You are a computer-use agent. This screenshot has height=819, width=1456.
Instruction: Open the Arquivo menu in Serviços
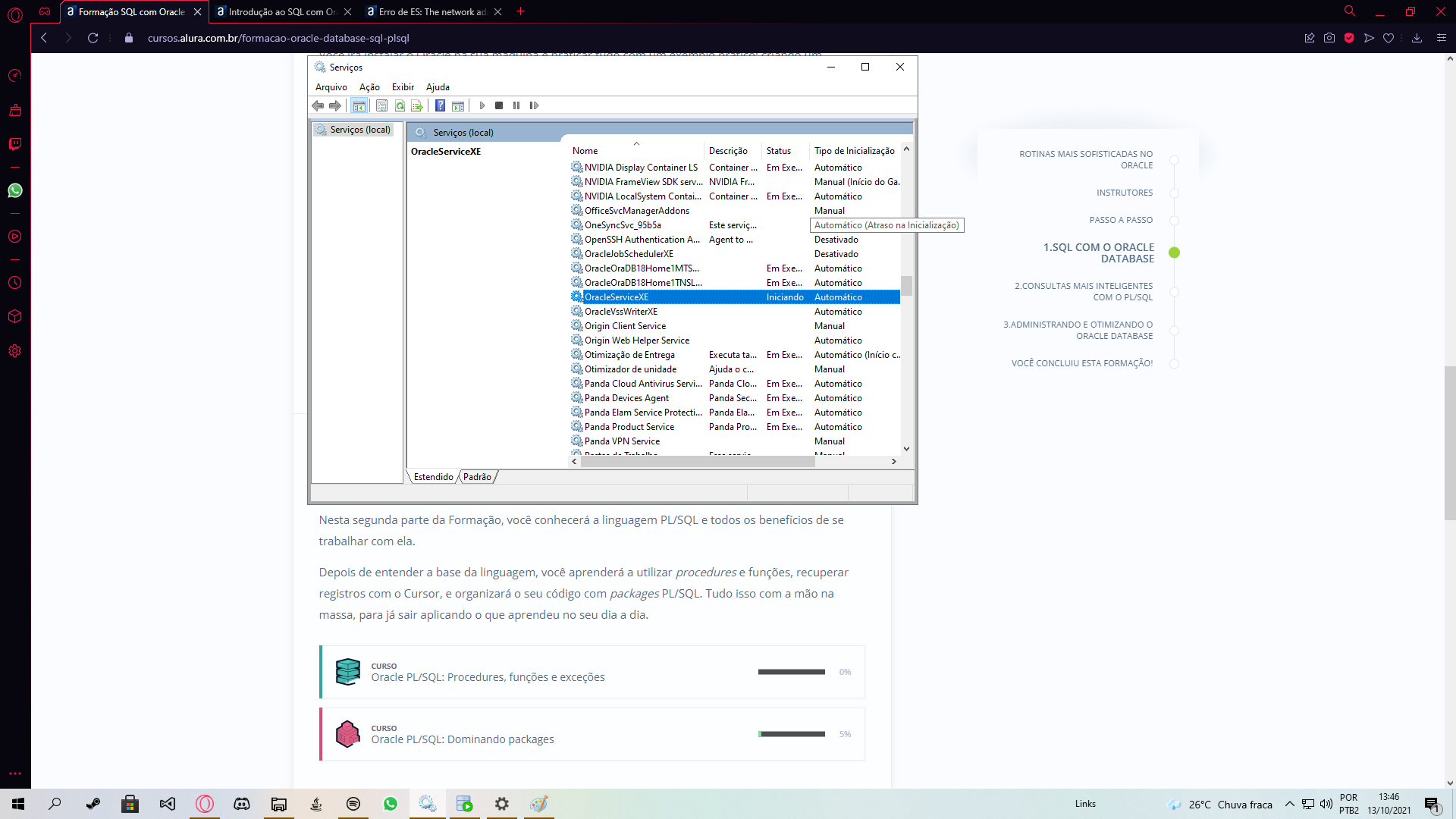[331, 87]
